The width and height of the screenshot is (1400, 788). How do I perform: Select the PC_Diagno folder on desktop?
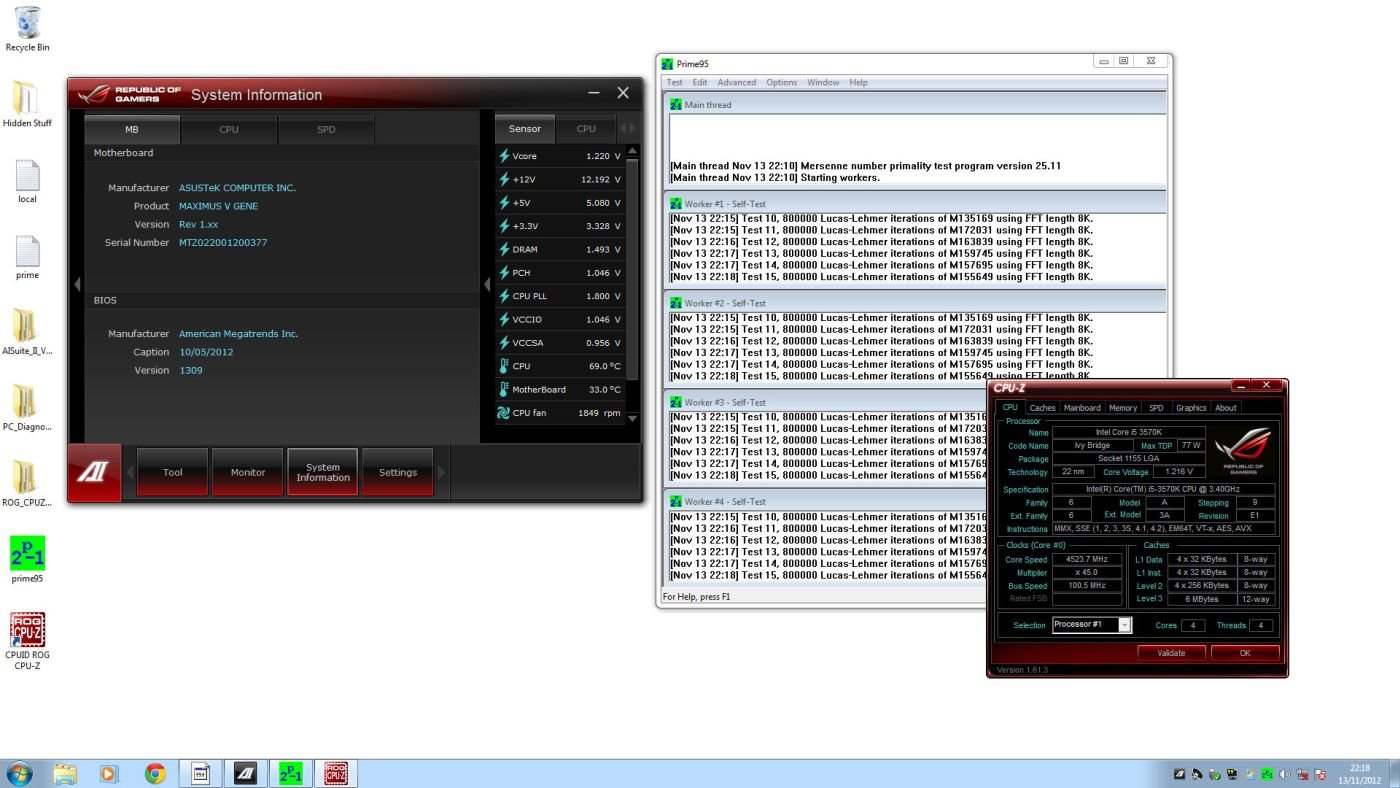point(27,408)
